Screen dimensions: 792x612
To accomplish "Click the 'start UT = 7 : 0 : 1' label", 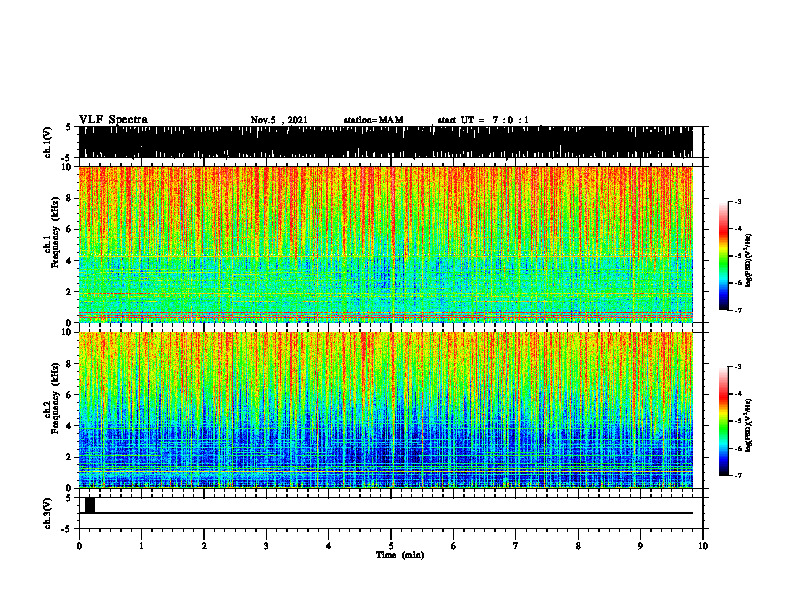I will coord(483,120).
